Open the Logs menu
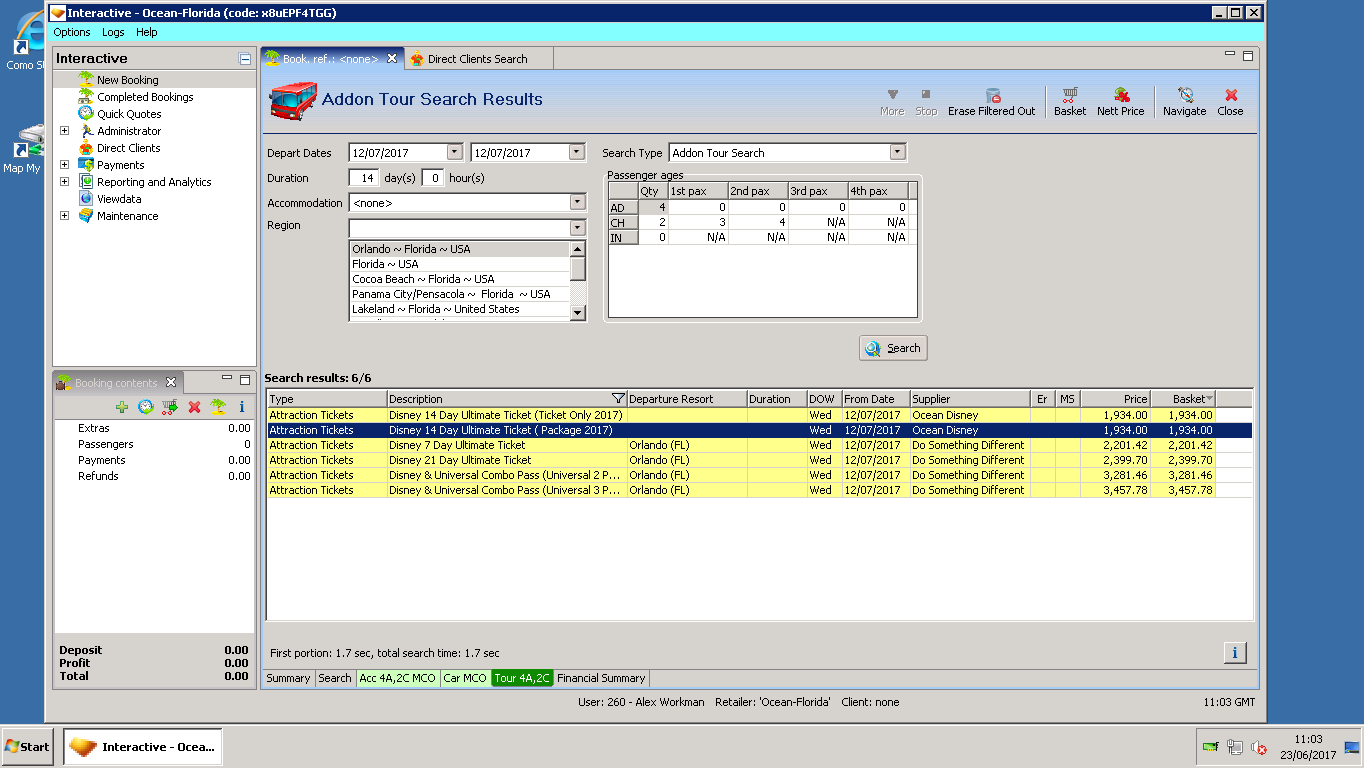 pyautogui.click(x=113, y=32)
